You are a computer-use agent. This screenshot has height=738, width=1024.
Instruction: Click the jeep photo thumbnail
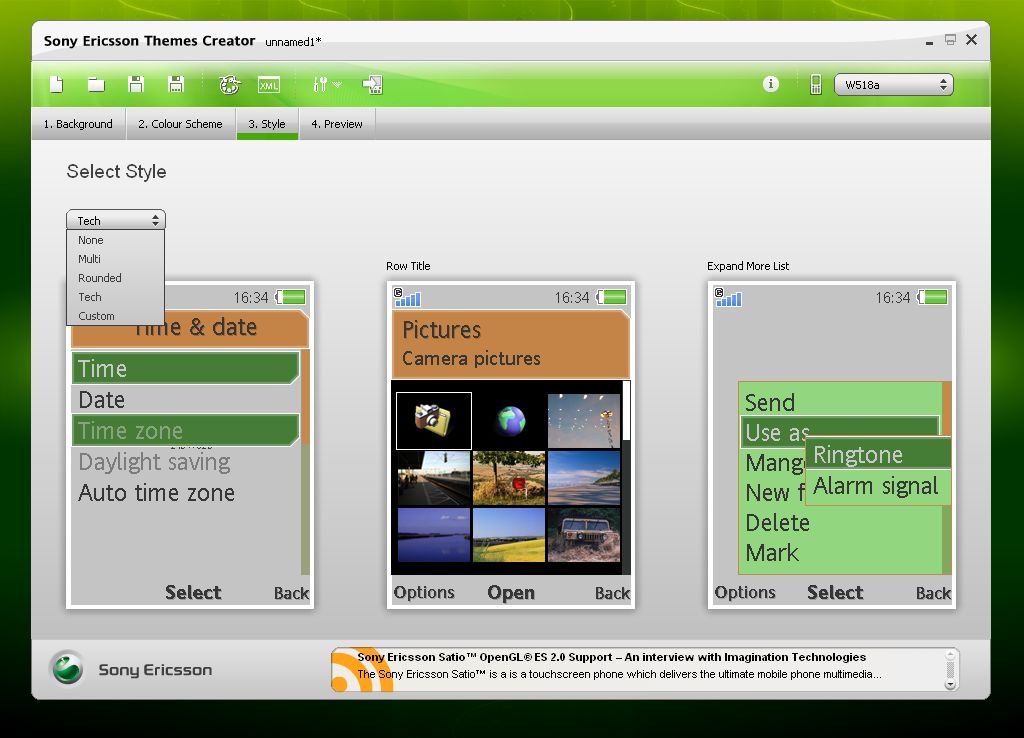584,535
